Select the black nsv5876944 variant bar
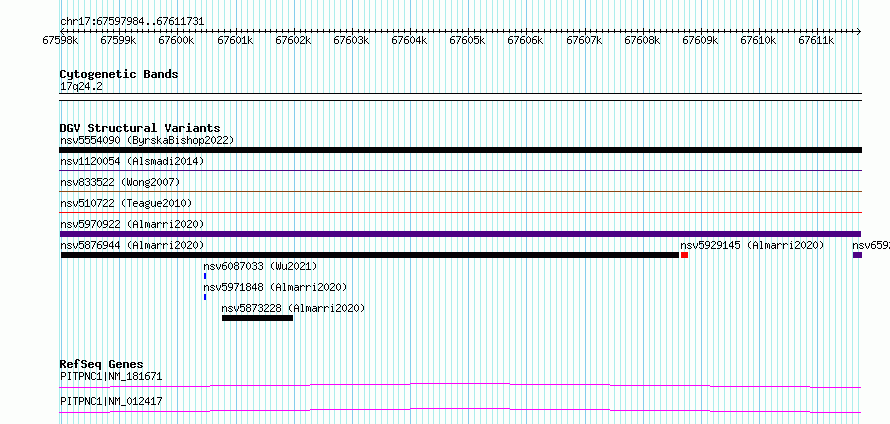This screenshot has height=424, width=890. click(x=370, y=255)
